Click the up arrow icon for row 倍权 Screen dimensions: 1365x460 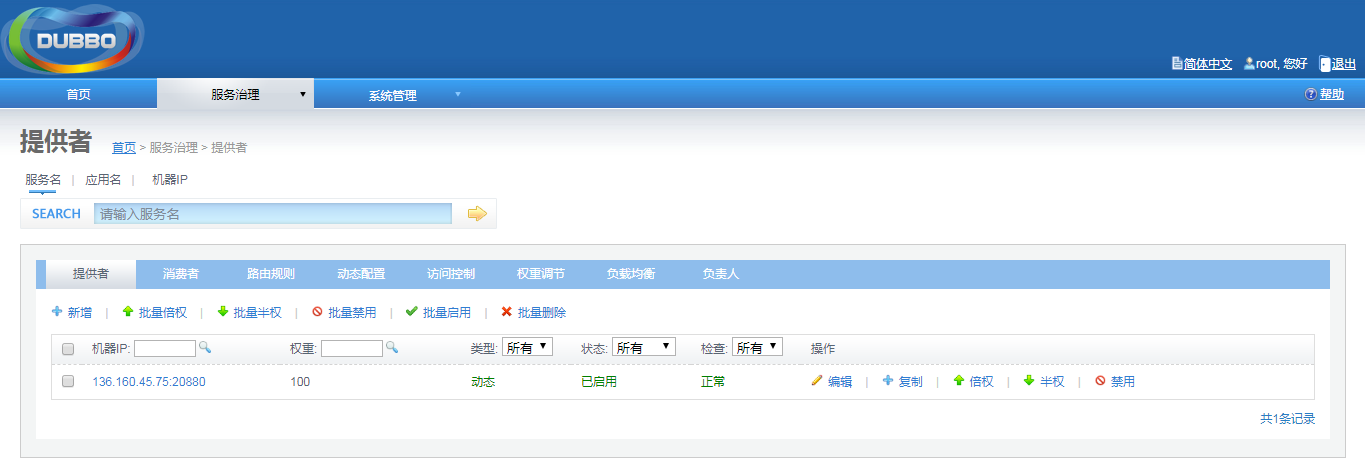coord(958,381)
